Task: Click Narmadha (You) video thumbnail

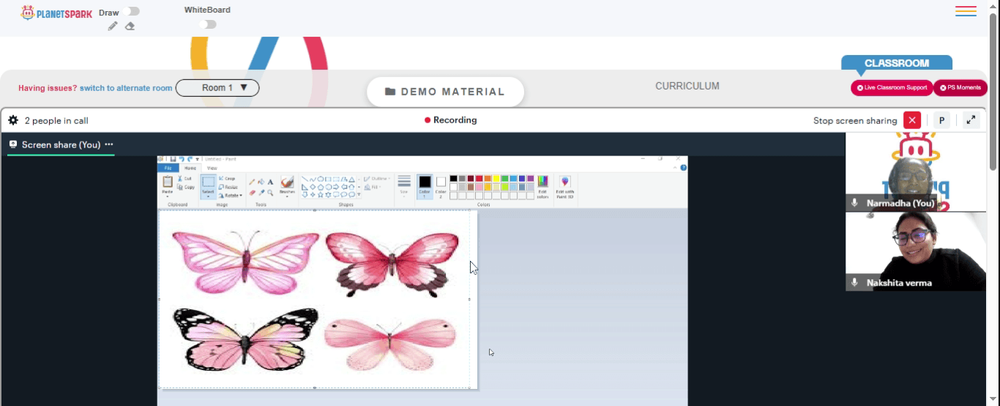Action: [915, 171]
